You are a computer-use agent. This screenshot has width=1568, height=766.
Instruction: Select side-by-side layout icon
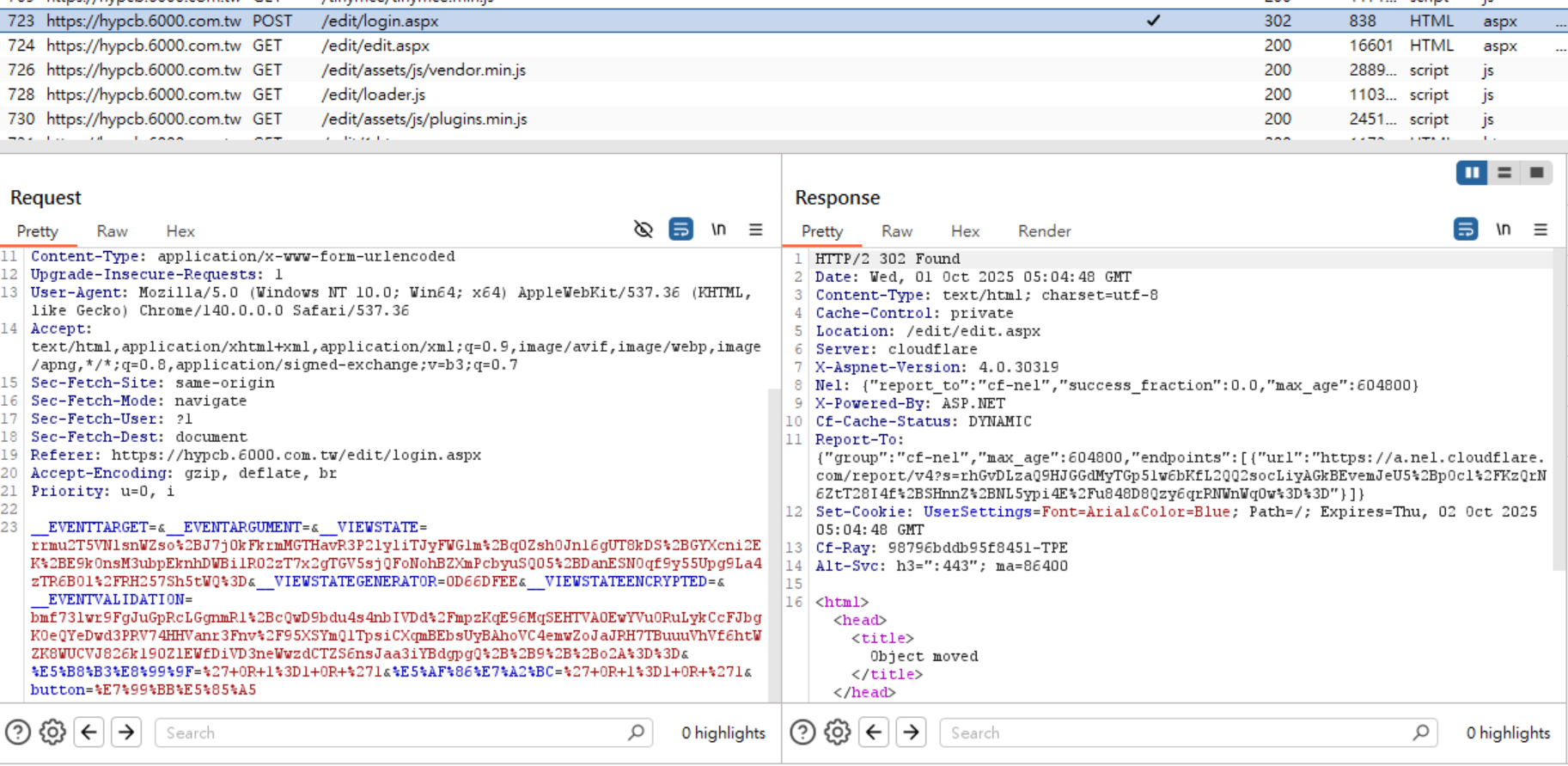click(x=1472, y=173)
